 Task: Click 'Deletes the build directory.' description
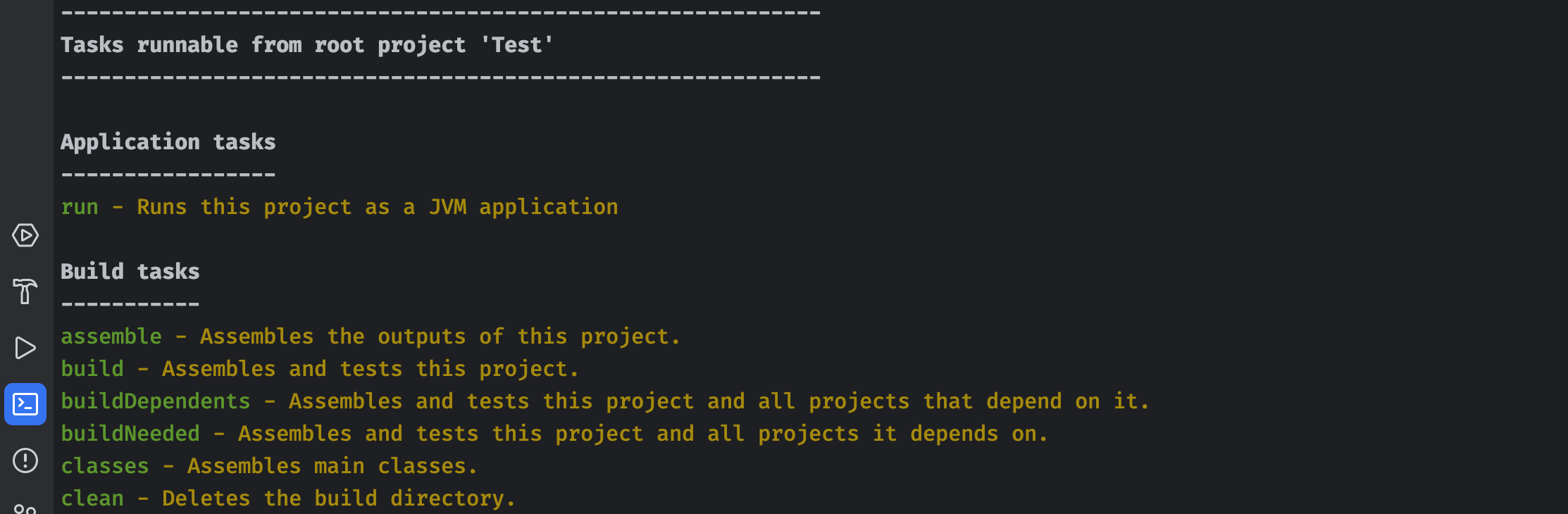click(x=339, y=499)
